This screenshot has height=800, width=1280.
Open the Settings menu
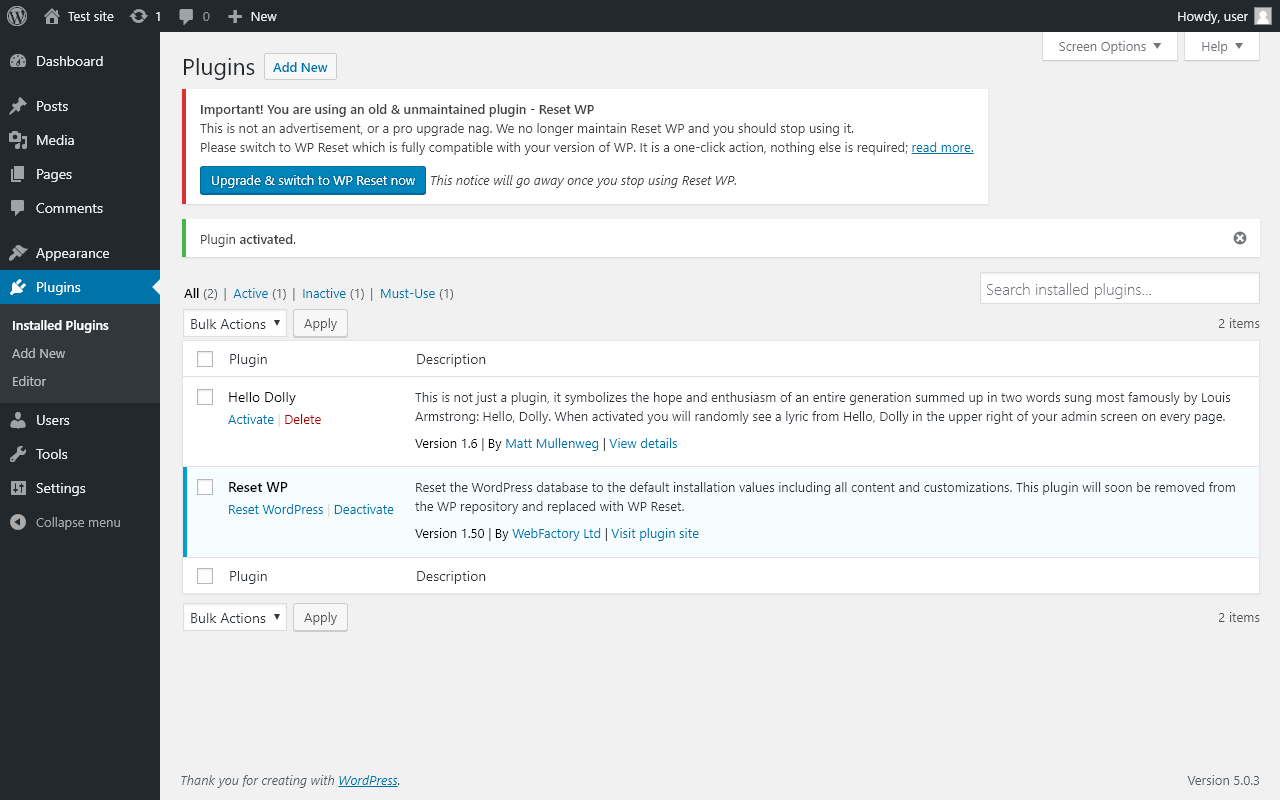pos(80,488)
